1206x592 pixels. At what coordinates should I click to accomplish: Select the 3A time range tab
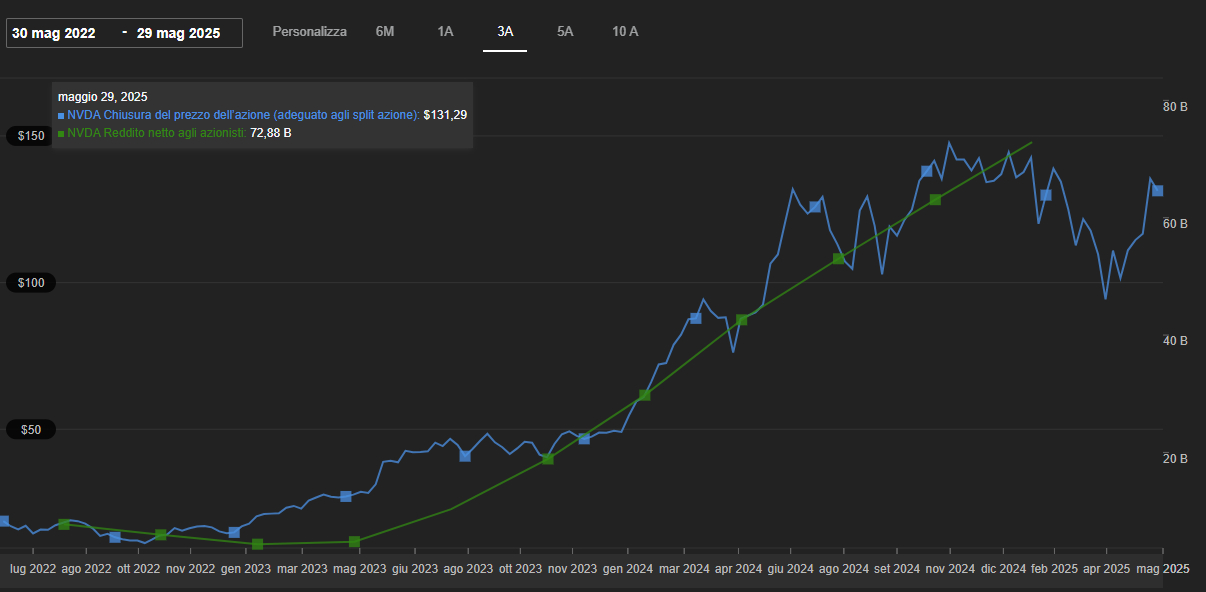(505, 32)
